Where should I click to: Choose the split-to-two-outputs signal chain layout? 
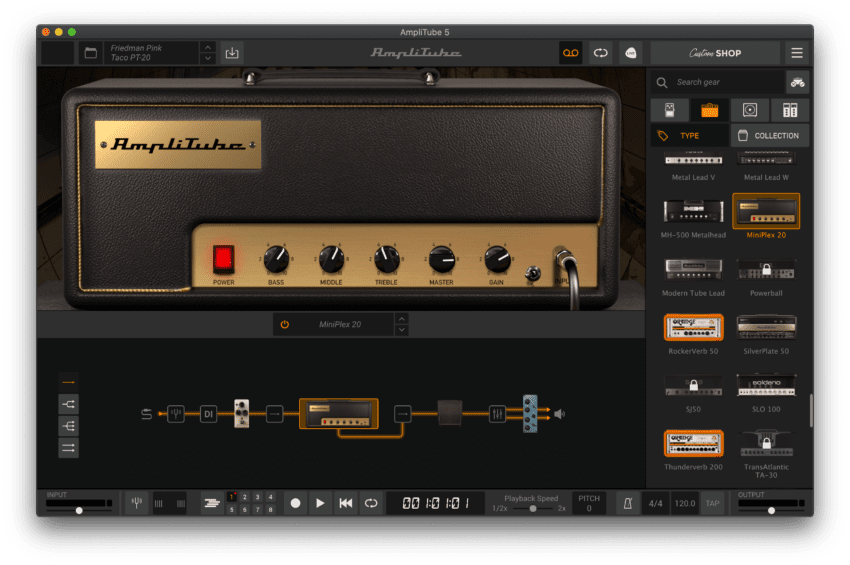pyautogui.click(x=68, y=426)
